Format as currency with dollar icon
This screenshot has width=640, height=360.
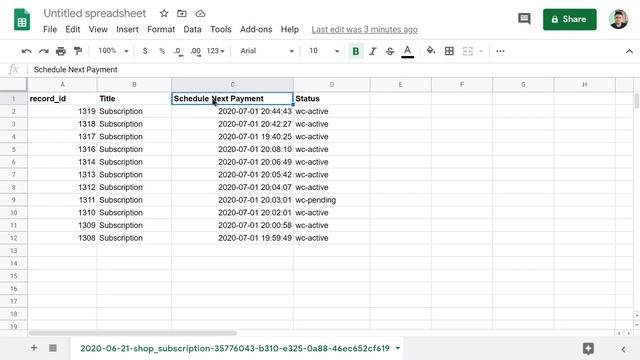(145, 51)
